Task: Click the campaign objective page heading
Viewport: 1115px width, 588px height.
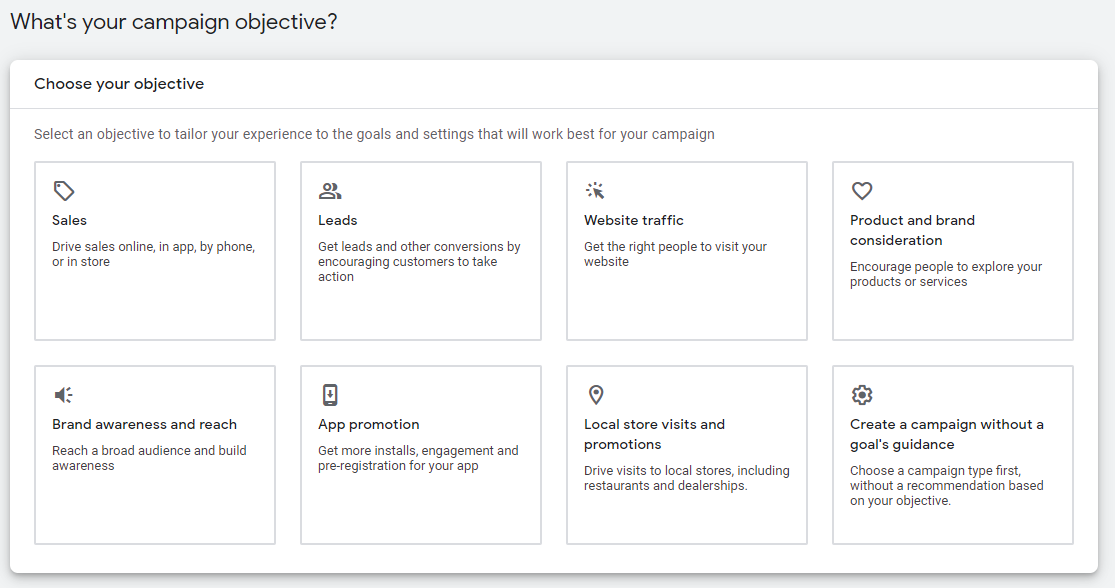Action: point(173,21)
